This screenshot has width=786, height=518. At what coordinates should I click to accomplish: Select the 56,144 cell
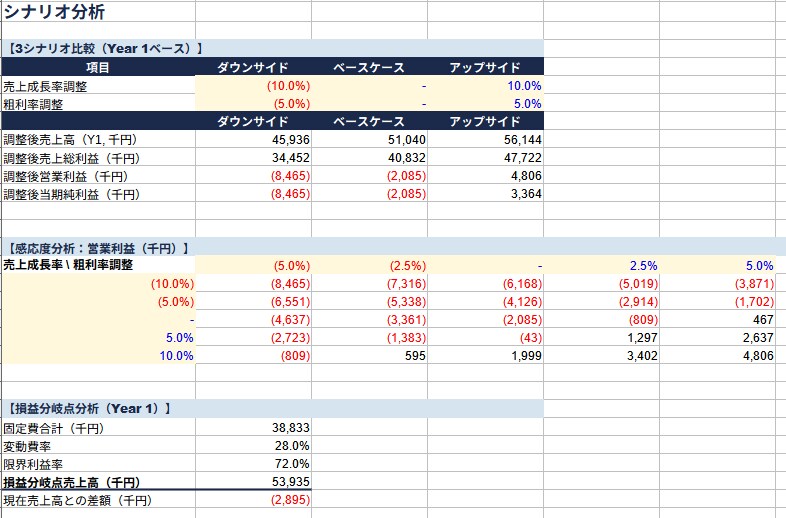coord(486,139)
